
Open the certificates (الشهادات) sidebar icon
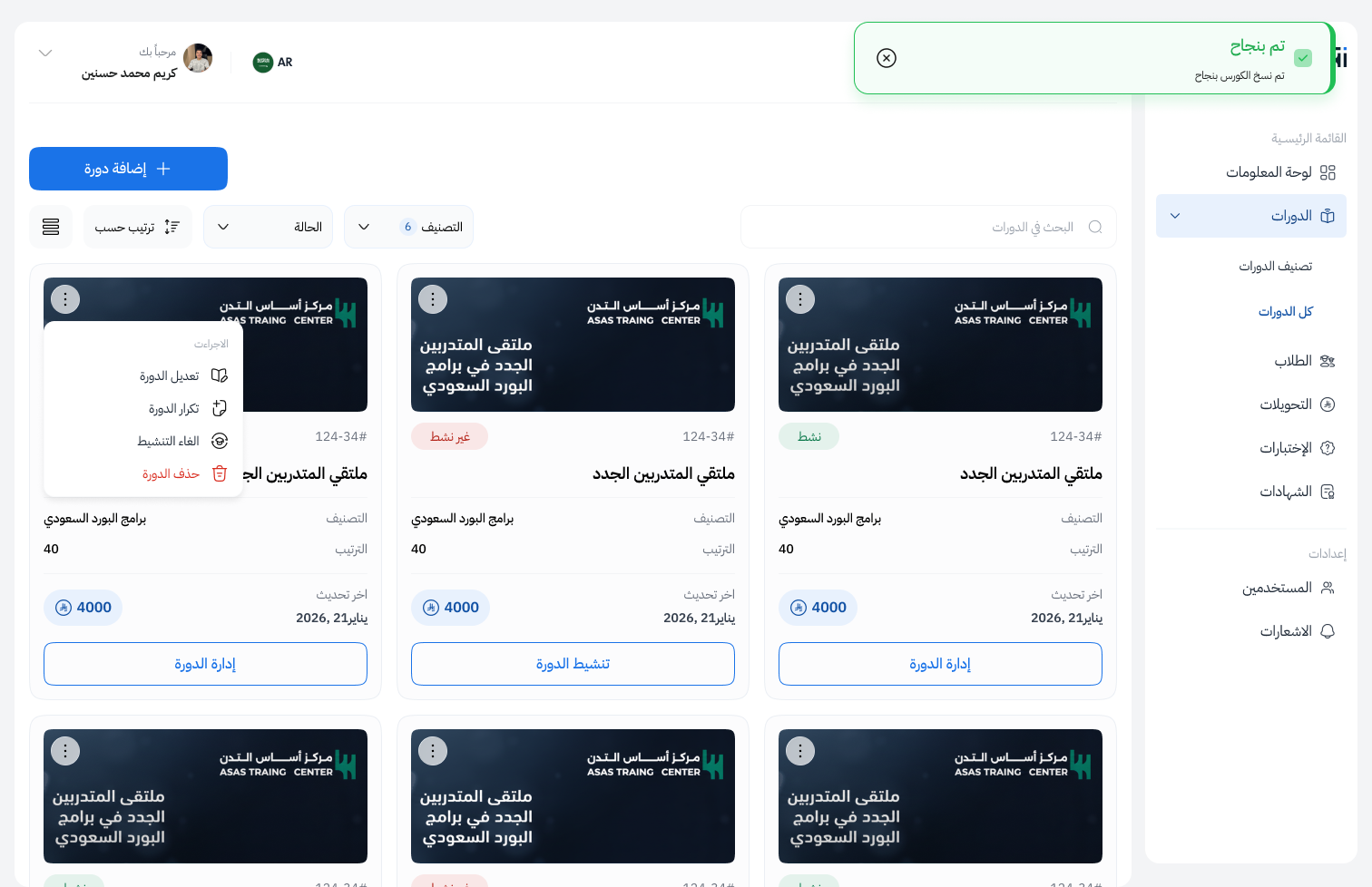(1328, 492)
